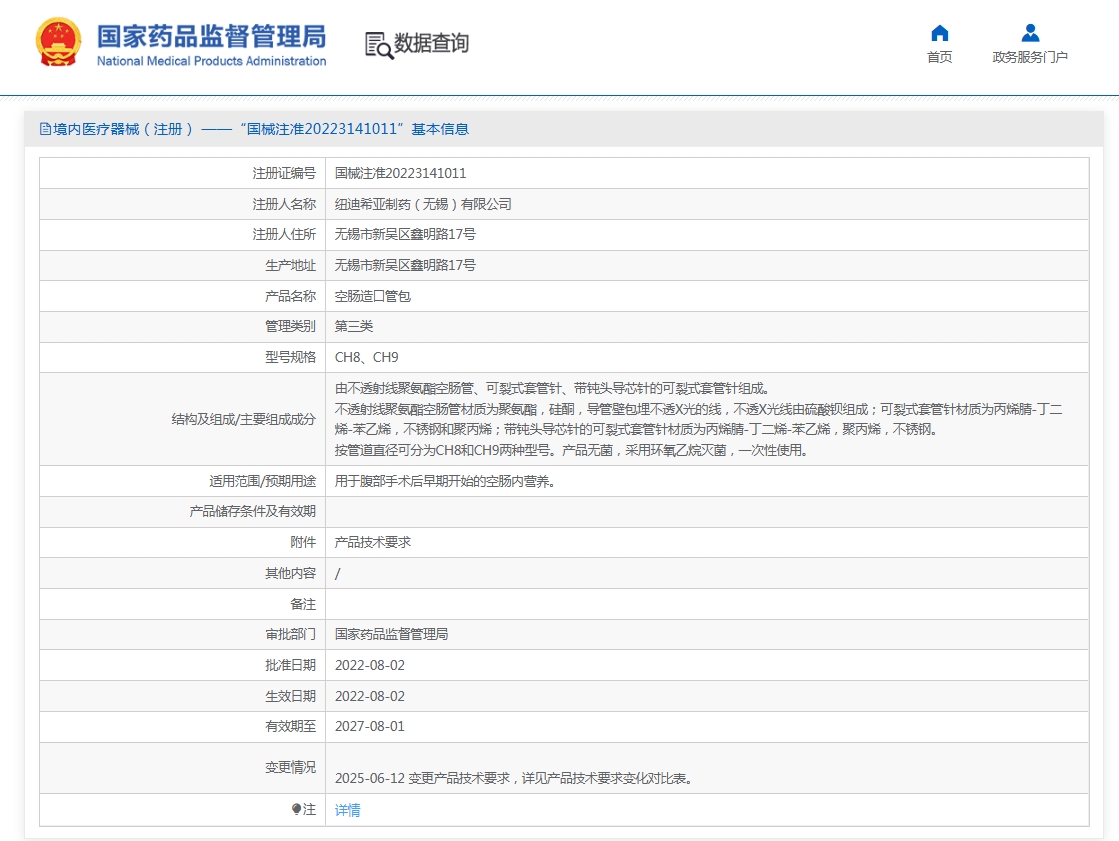This screenshot has height=841, width=1119.
Task: Click National Medical Products Administration subtitle
Action: pyautogui.click(x=211, y=61)
